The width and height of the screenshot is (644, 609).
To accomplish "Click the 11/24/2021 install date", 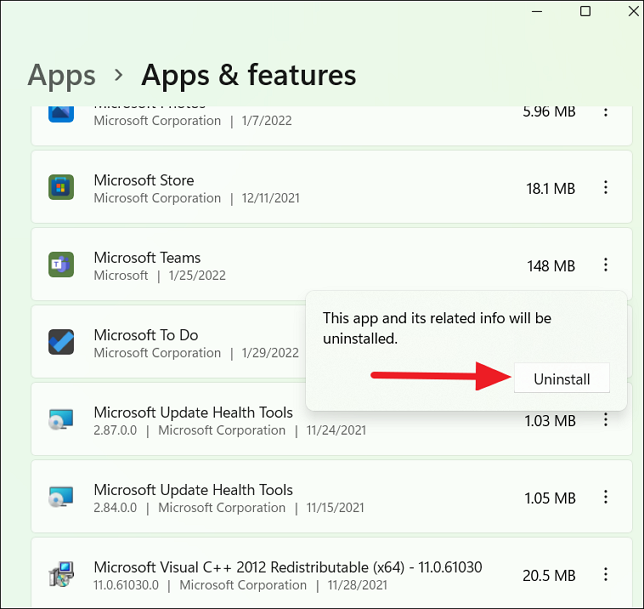I will click(336, 430).
